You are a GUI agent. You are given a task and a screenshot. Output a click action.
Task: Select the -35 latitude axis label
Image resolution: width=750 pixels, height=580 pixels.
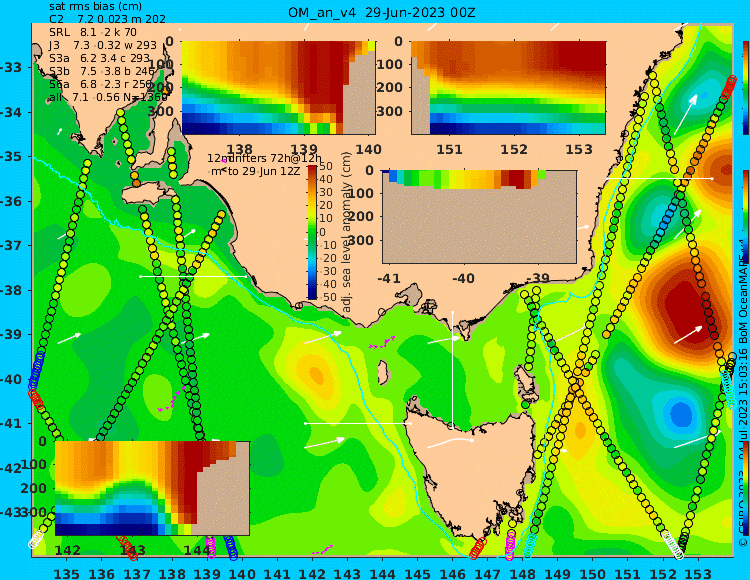click(x=9, y=157)
